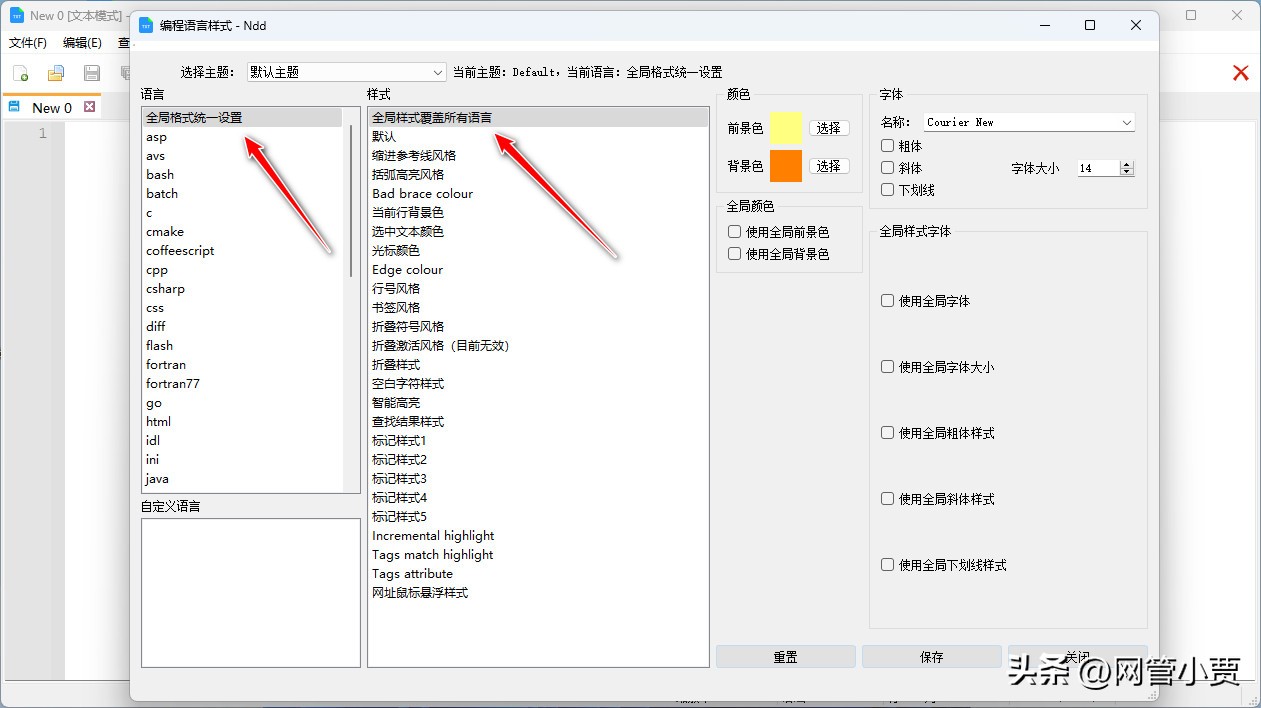Check 使用全局前景色 under 全局颜色
Screen dimensions: 1261x708
point(735,231)
